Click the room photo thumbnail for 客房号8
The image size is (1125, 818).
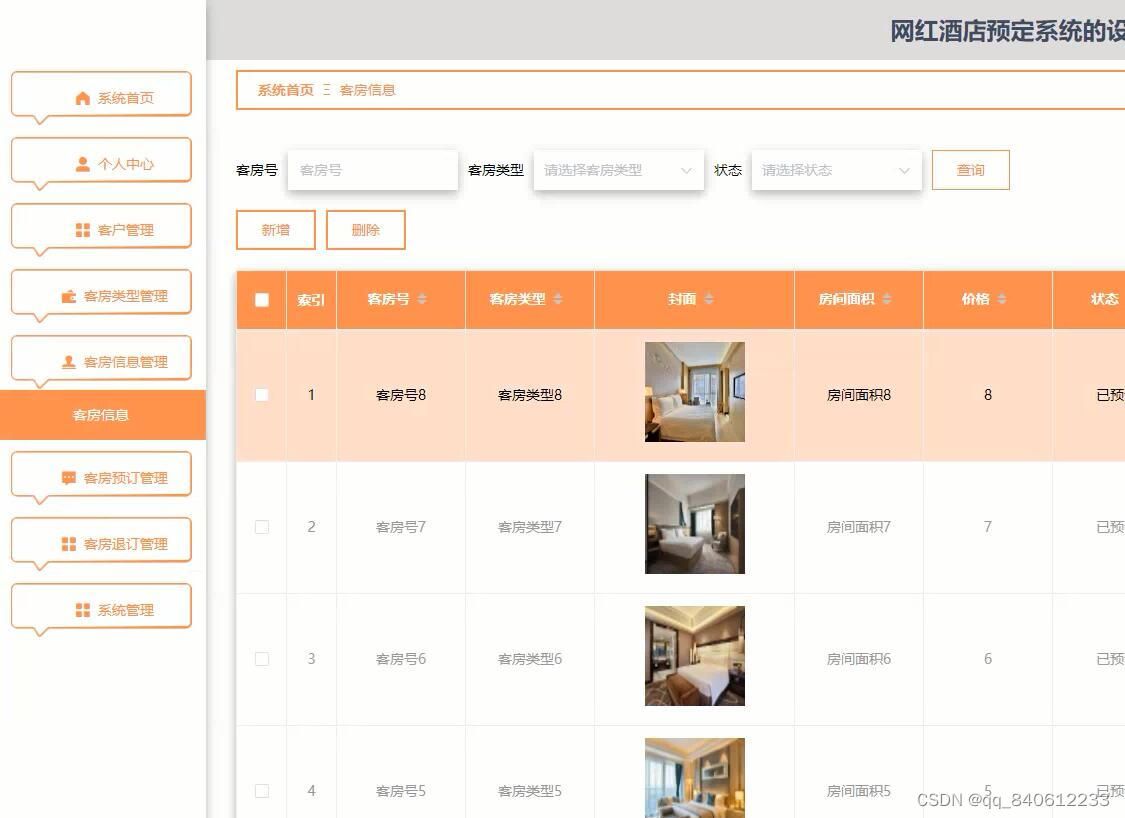(x=694, y=392)
